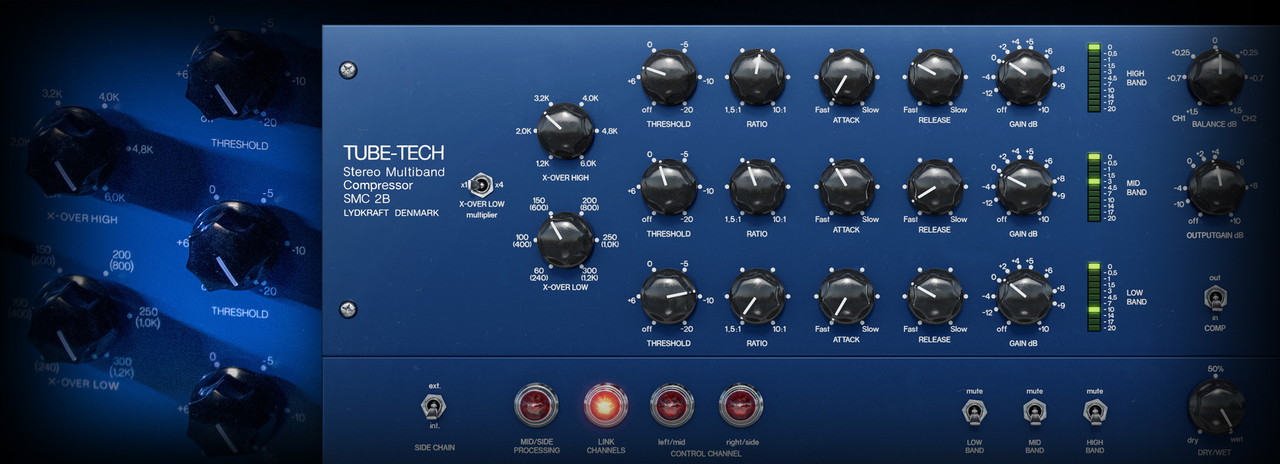This screenshot has height=464, width=1280.
Task: Click the Output Gain dB knob
Action: [1215, 187]
